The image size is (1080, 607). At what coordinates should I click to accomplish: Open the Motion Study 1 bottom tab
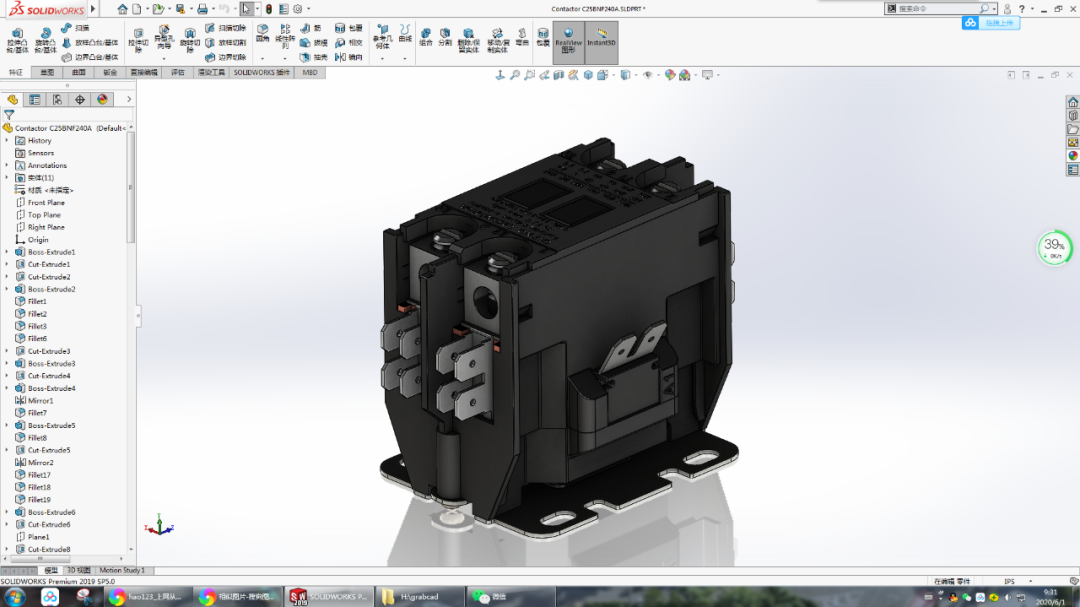pyautogui.click(x=122, y=570)
